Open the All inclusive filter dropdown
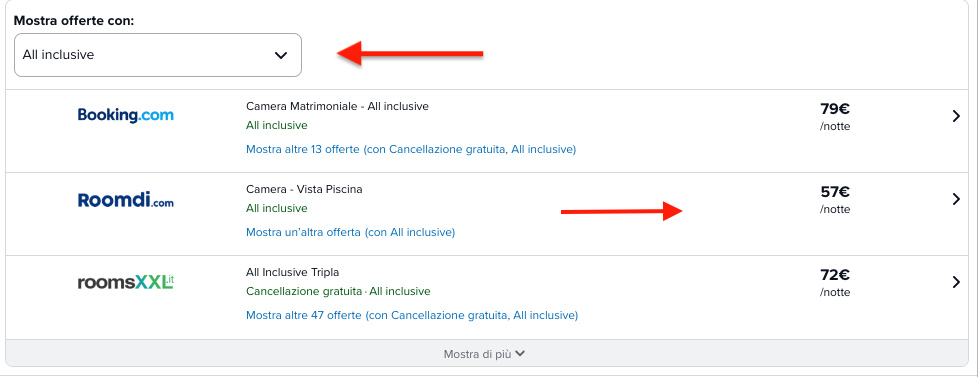978x377 pixels. [158, 55]
